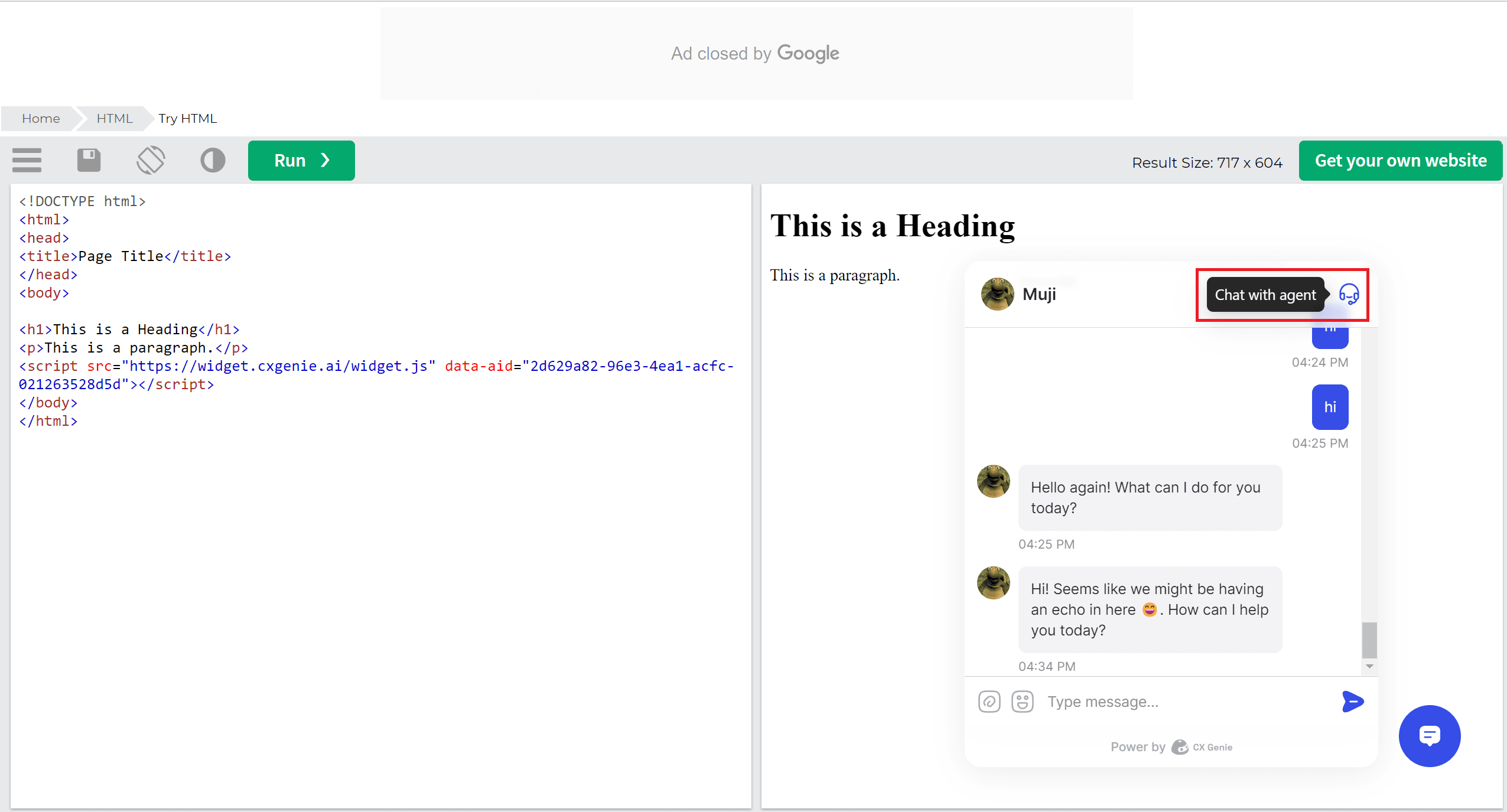Click the chat scrollbar down arrow

pos(1369,666)
